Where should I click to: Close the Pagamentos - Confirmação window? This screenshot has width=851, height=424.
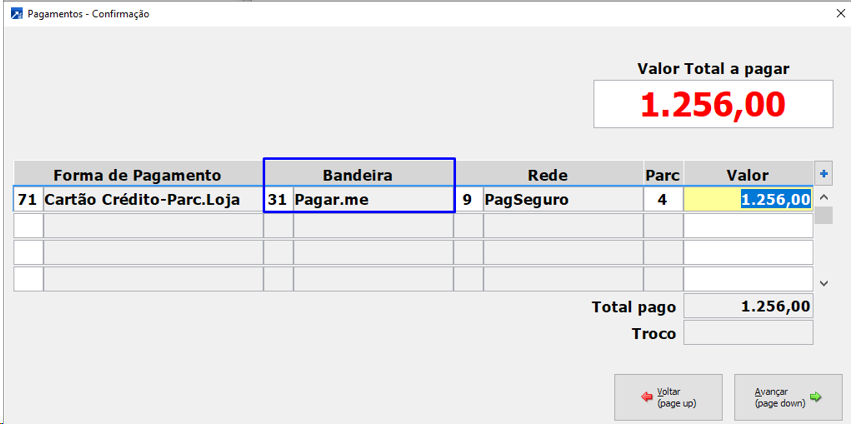837,15
